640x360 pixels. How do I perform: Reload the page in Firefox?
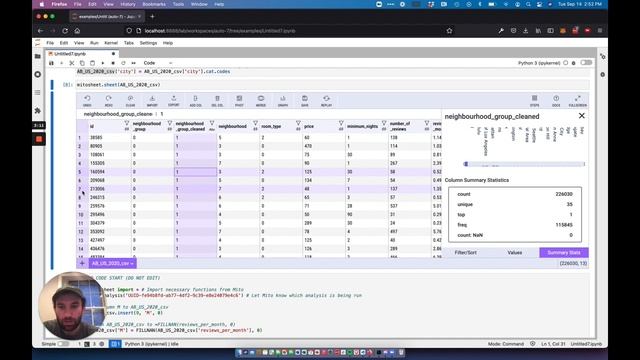point(65,31)
